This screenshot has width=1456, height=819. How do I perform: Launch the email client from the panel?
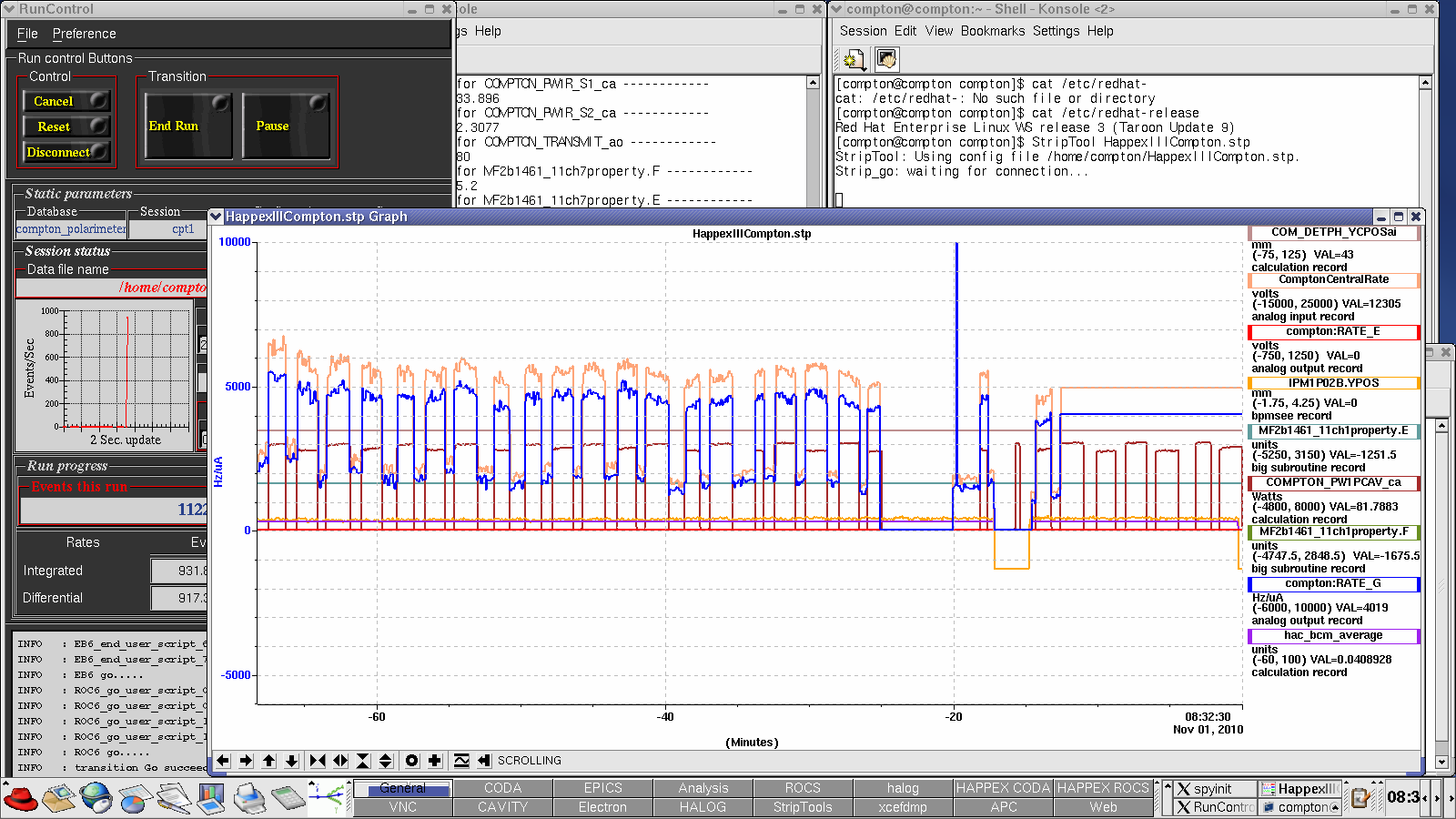pyautogui.click(x=59, y=798)
